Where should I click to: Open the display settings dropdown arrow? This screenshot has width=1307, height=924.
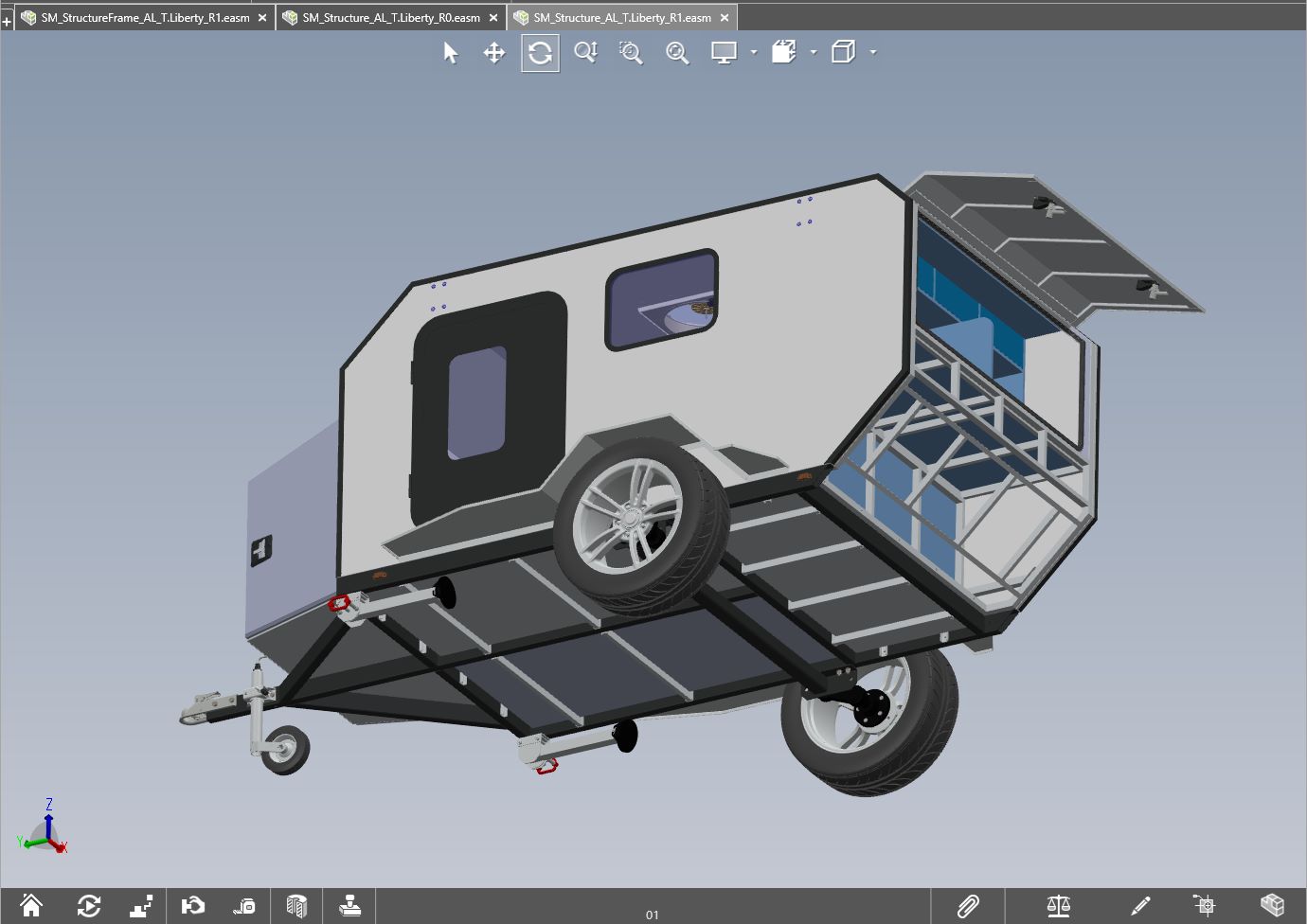(x=754, y=53)
